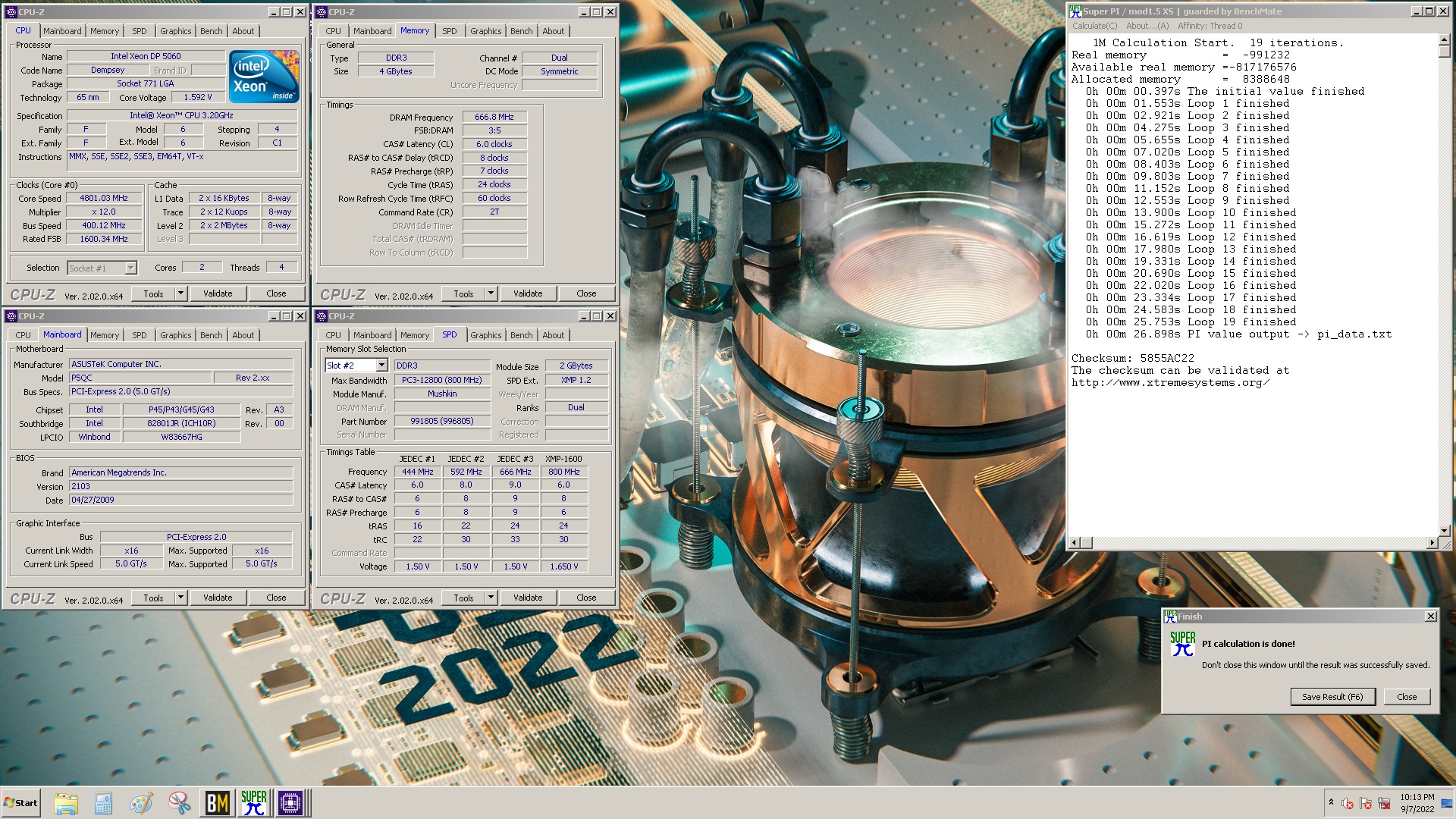Image resolution: width=1456 pixels, height=819 pixels.
Task: Click the muted volume tray icon
Action: pos(1348,804)
